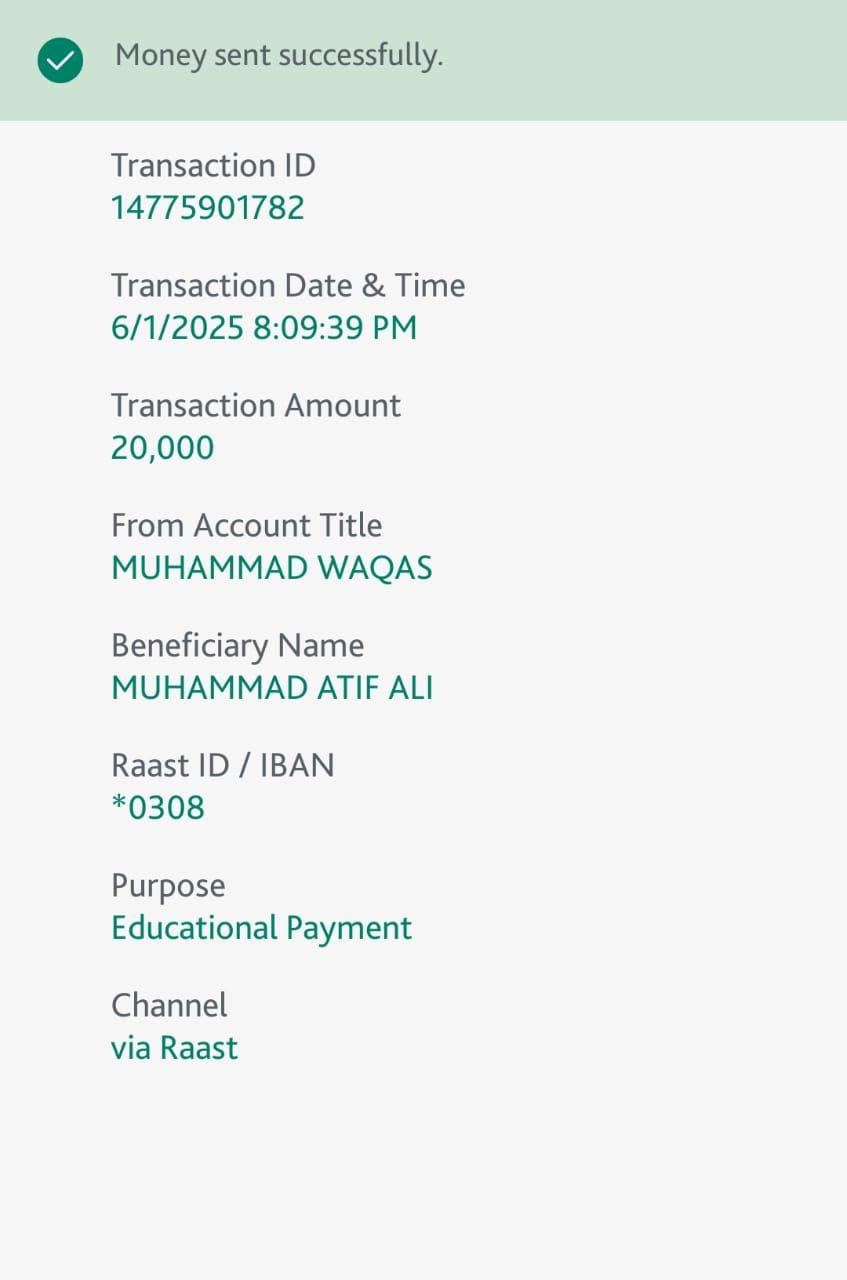Click the Raast ID / IBAN label

(x=222, y=766)
